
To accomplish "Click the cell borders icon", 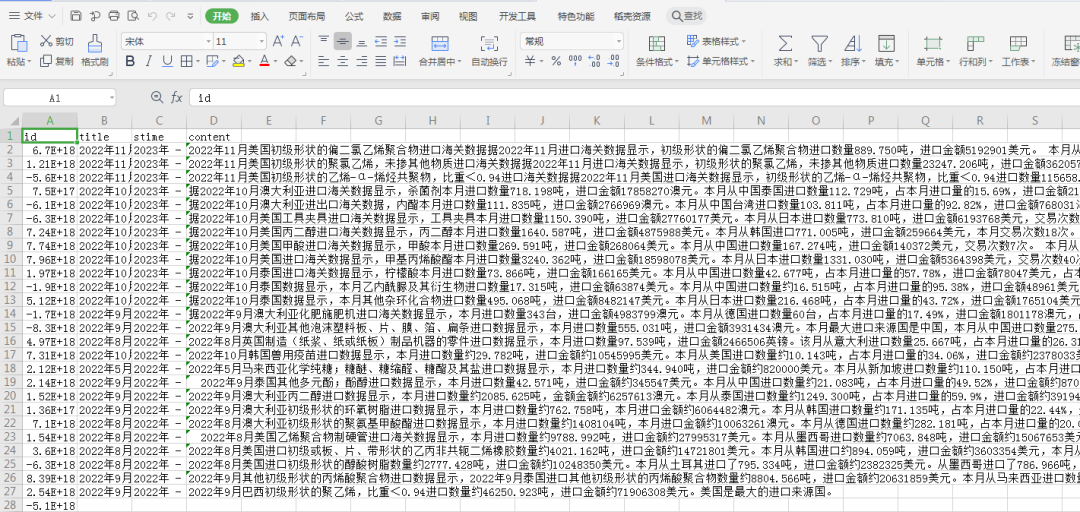I will coord(185,61).
